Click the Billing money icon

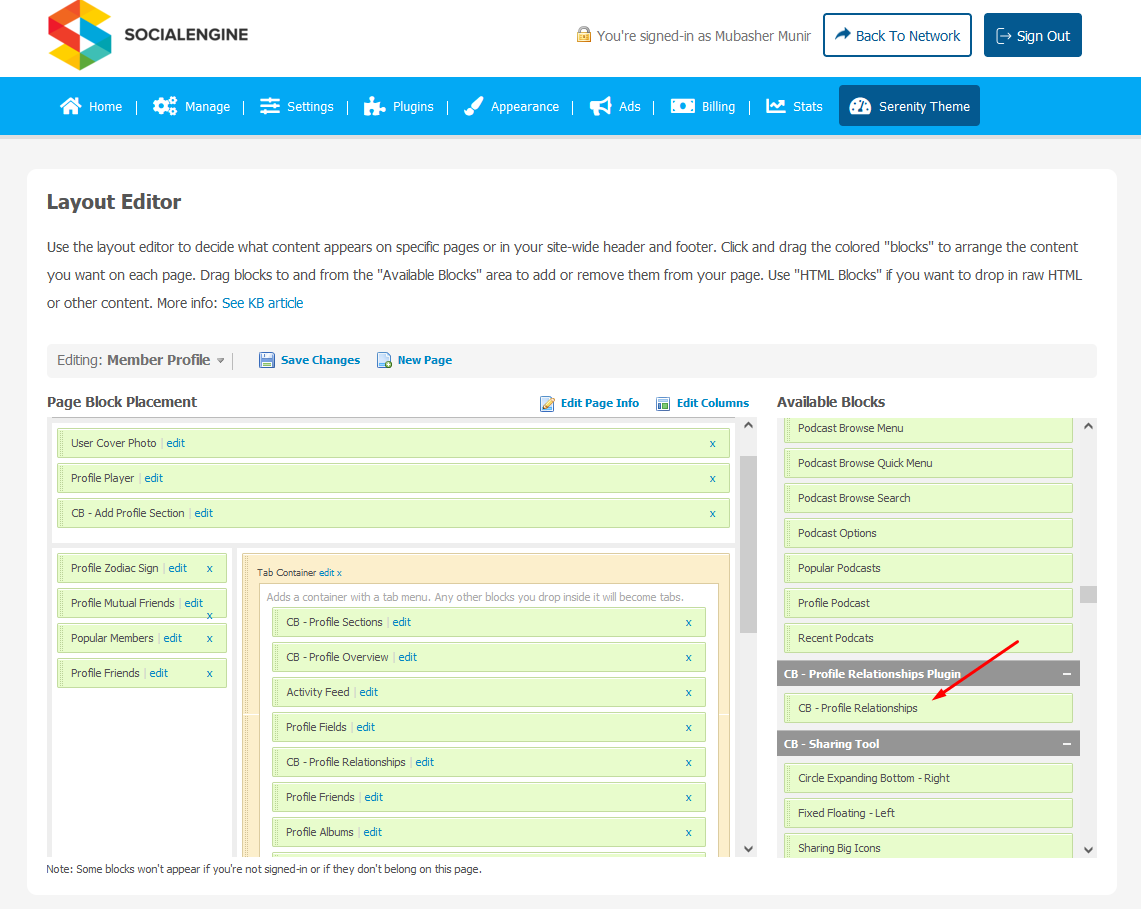[x=683, y=106]
